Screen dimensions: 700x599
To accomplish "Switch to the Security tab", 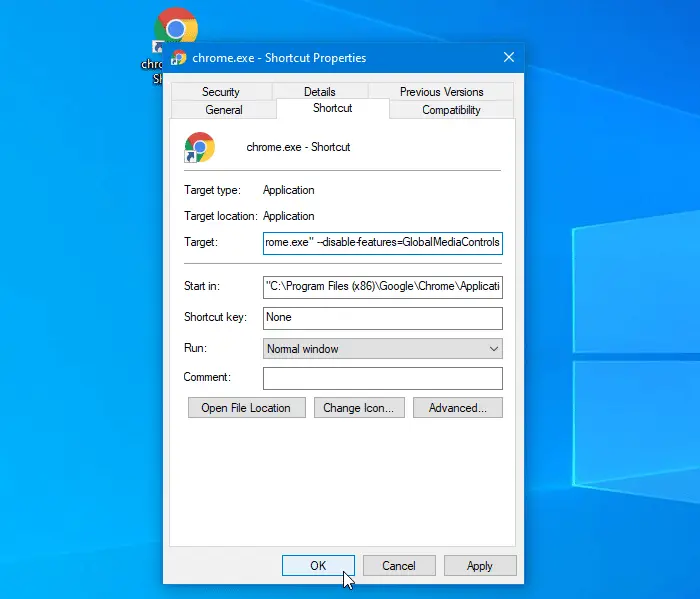I will [221, 92].
